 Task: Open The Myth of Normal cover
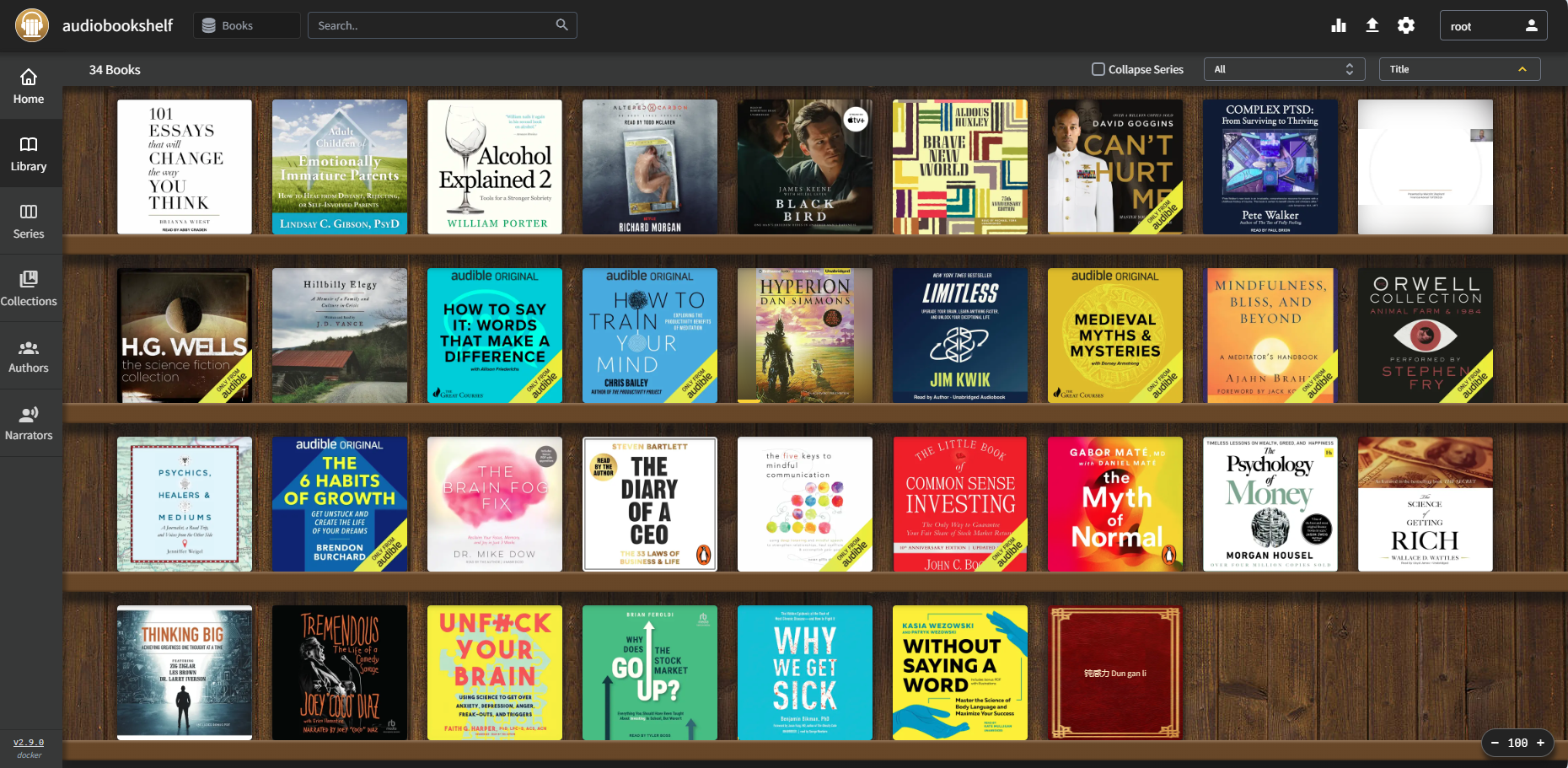click(1115, 504)
